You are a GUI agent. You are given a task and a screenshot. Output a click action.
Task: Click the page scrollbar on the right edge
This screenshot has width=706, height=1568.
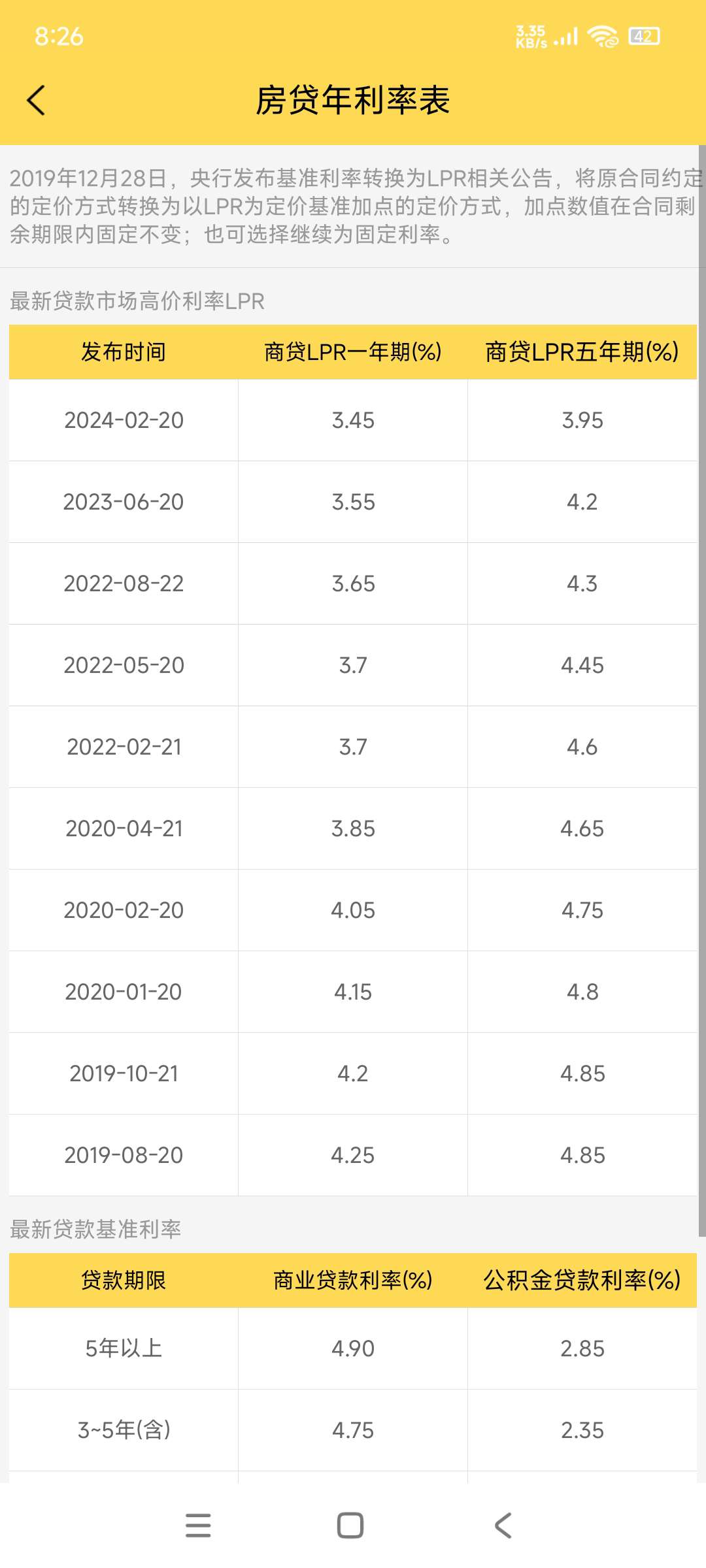click(x=702, y=691)
